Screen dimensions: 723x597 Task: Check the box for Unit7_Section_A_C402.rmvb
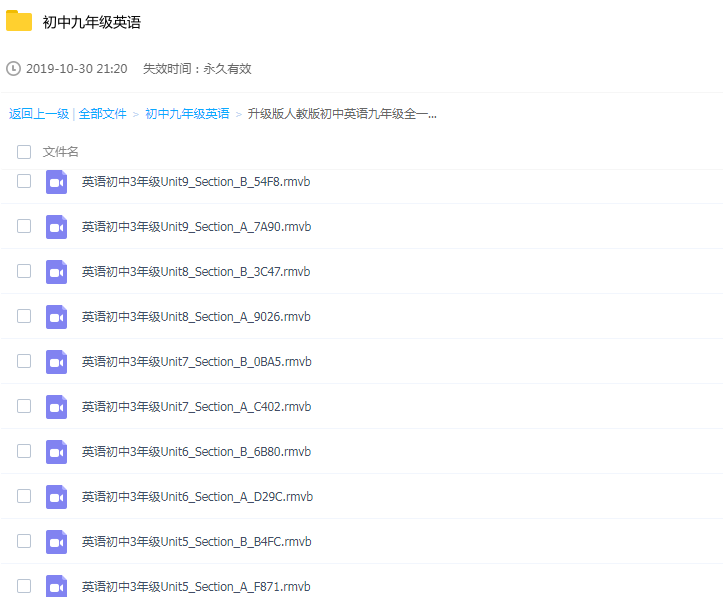[24, 406]
